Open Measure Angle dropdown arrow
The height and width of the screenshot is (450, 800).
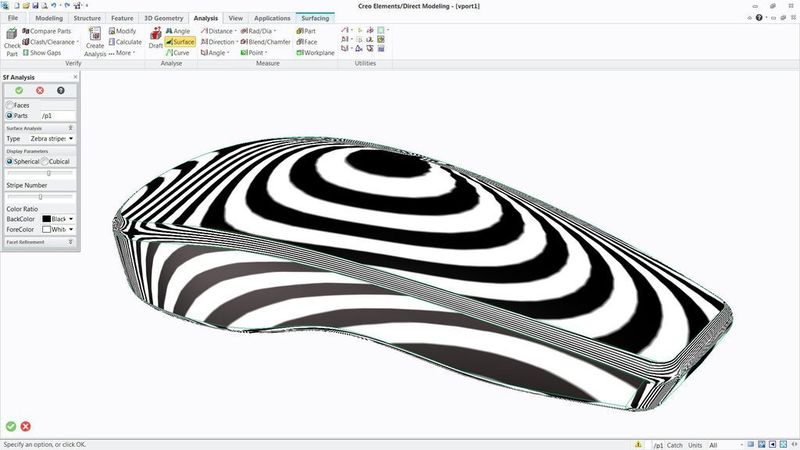(228, 53)
